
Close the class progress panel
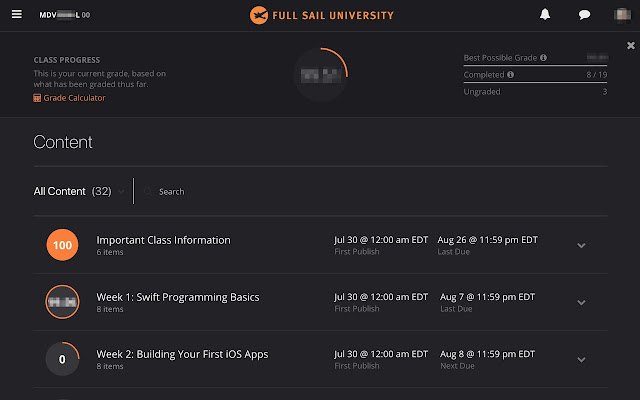click(631, 45)
